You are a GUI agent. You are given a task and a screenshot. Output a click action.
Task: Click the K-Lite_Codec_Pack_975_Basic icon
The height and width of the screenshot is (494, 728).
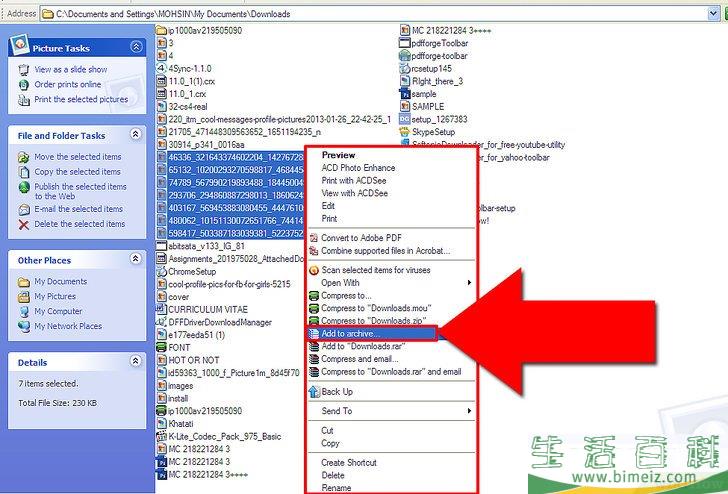161,436
